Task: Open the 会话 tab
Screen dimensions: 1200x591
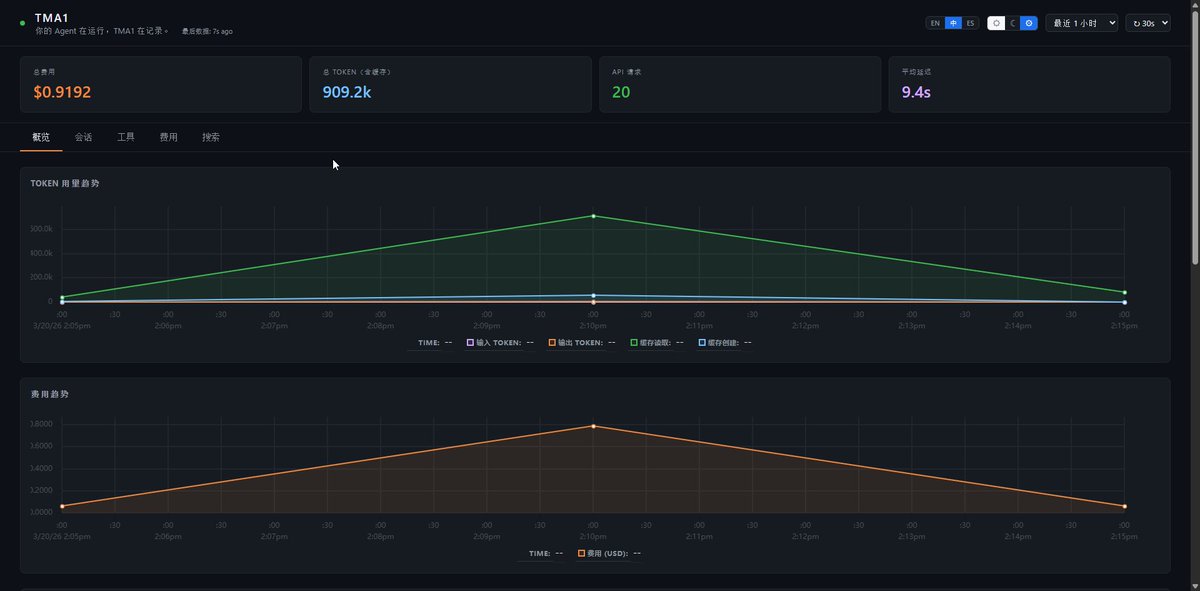Action: 83,137
